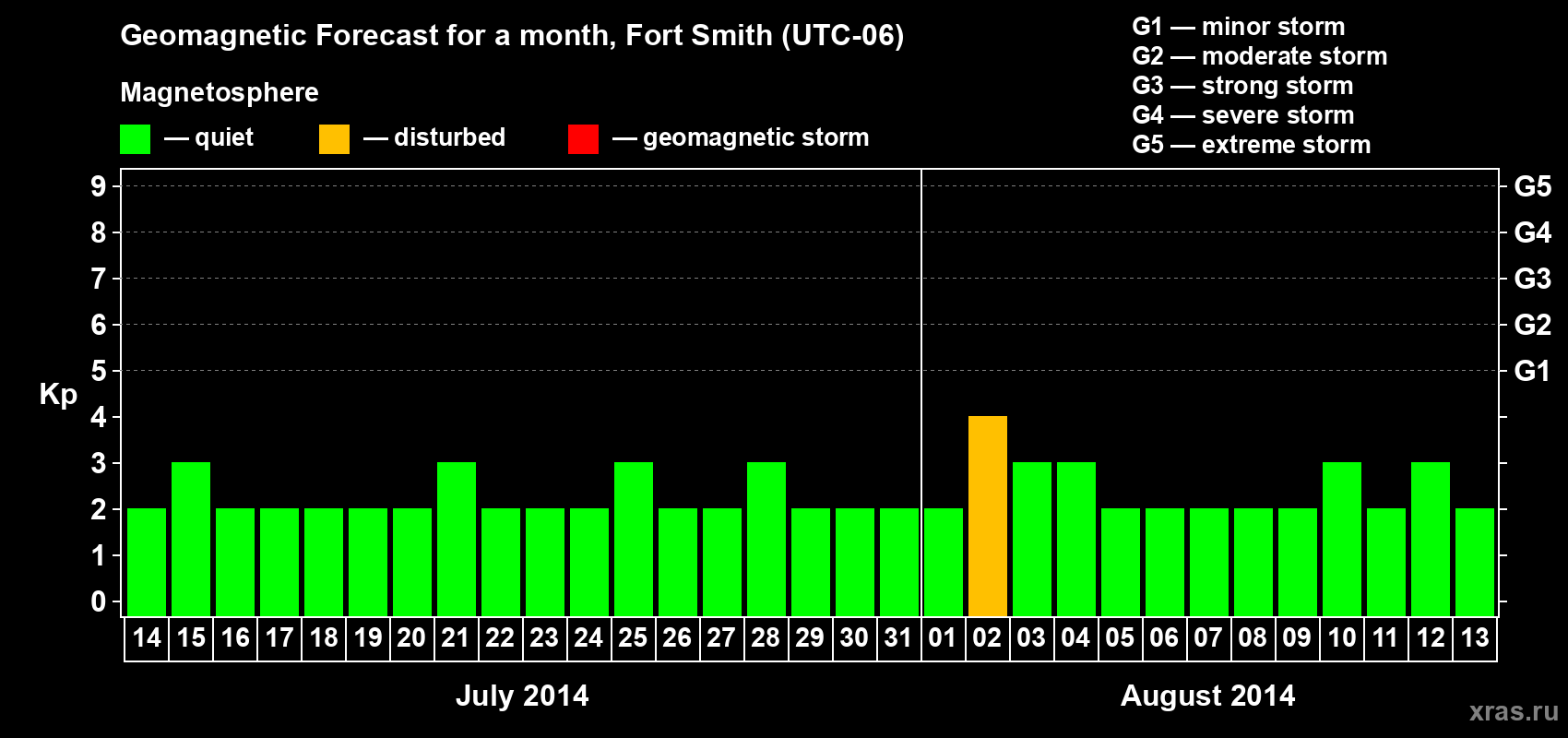
Task: Select the orange bar for August 02
Action: click(x=988, y=516)
